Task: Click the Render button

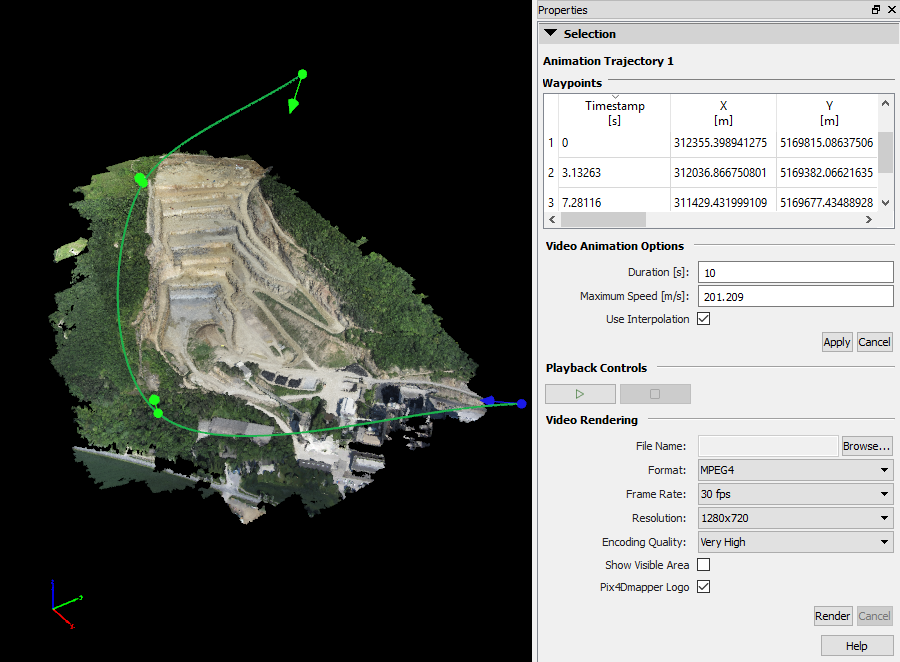Action: 832,616
